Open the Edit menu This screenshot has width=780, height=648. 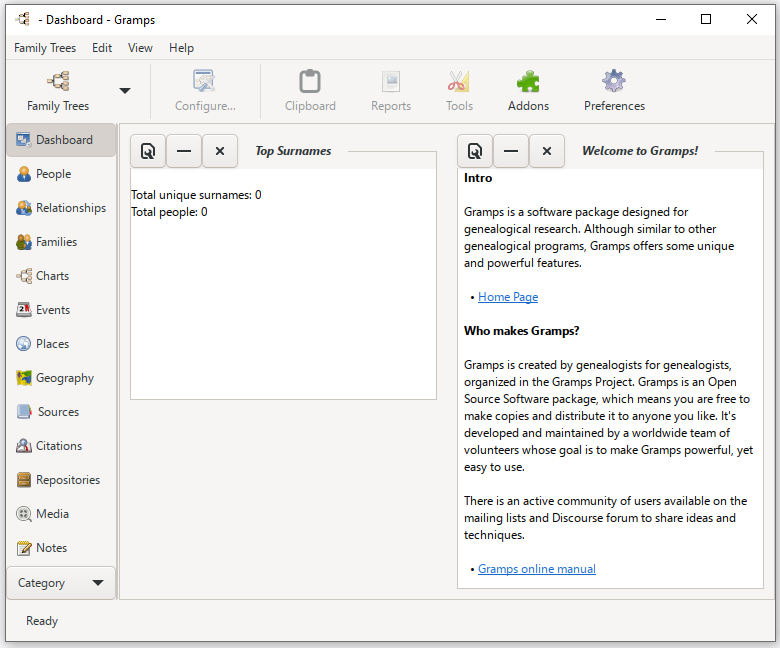102,48
